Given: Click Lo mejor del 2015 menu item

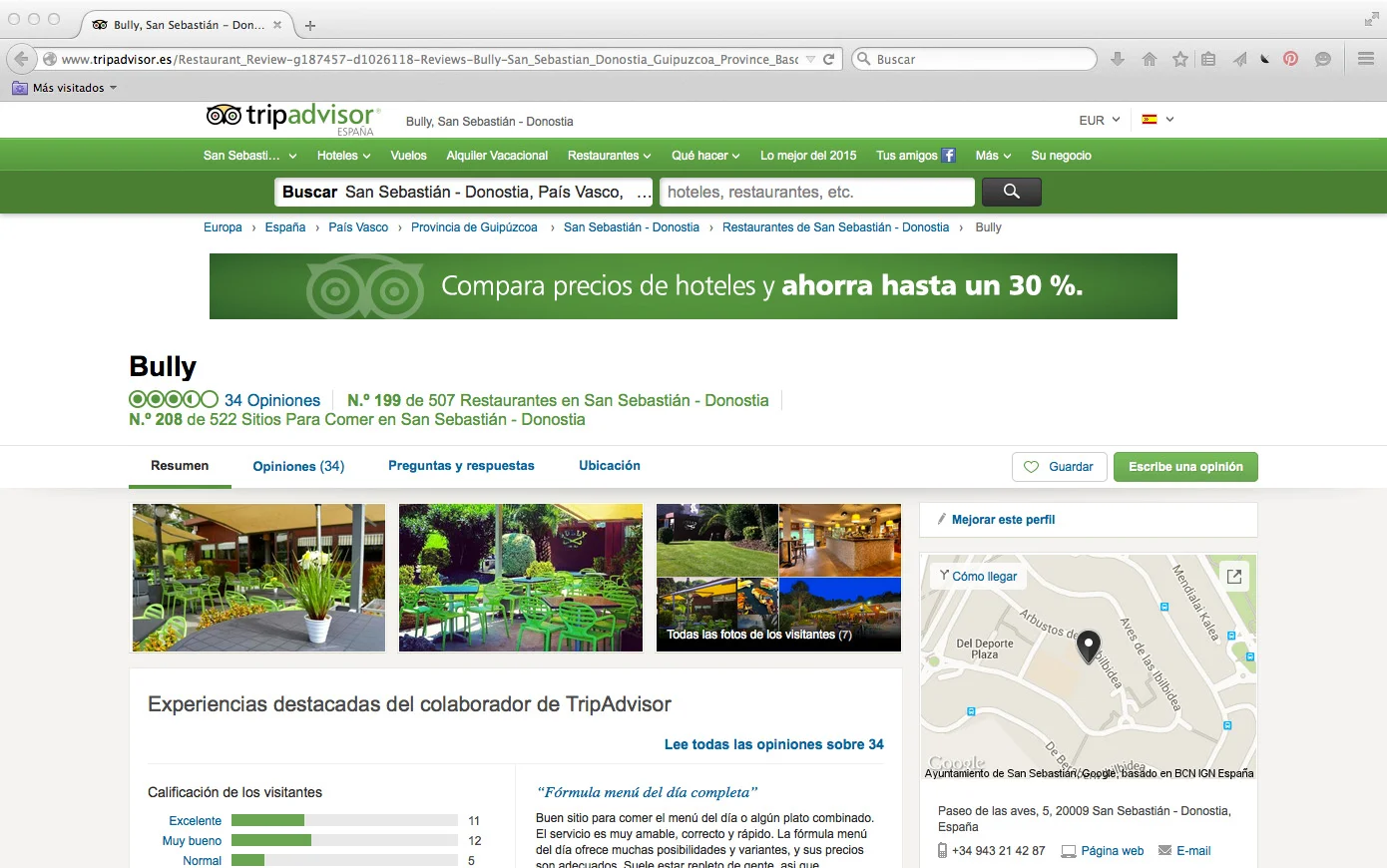Looking at the screenshot, I should pos(808,156).
